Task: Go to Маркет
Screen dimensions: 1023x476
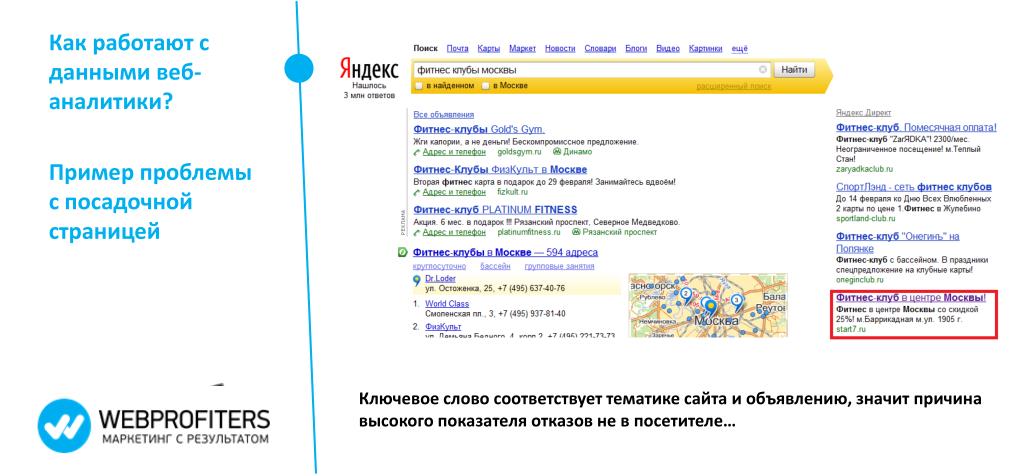Action: click(x=523, y=49)
